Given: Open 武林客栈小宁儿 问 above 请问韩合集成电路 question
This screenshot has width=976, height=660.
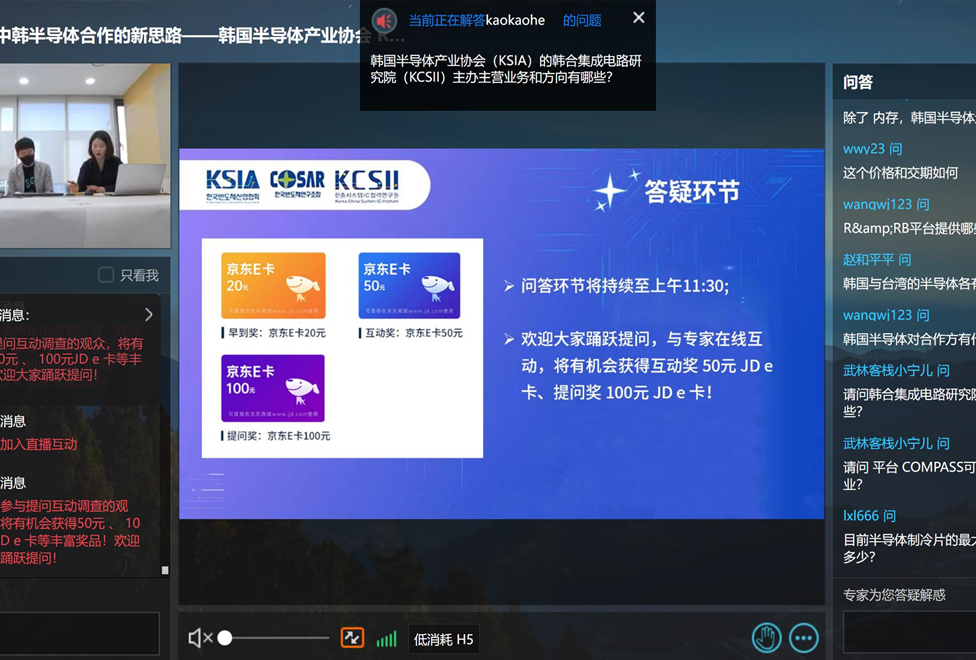Looking at the screenshot, I should [896, 370].
